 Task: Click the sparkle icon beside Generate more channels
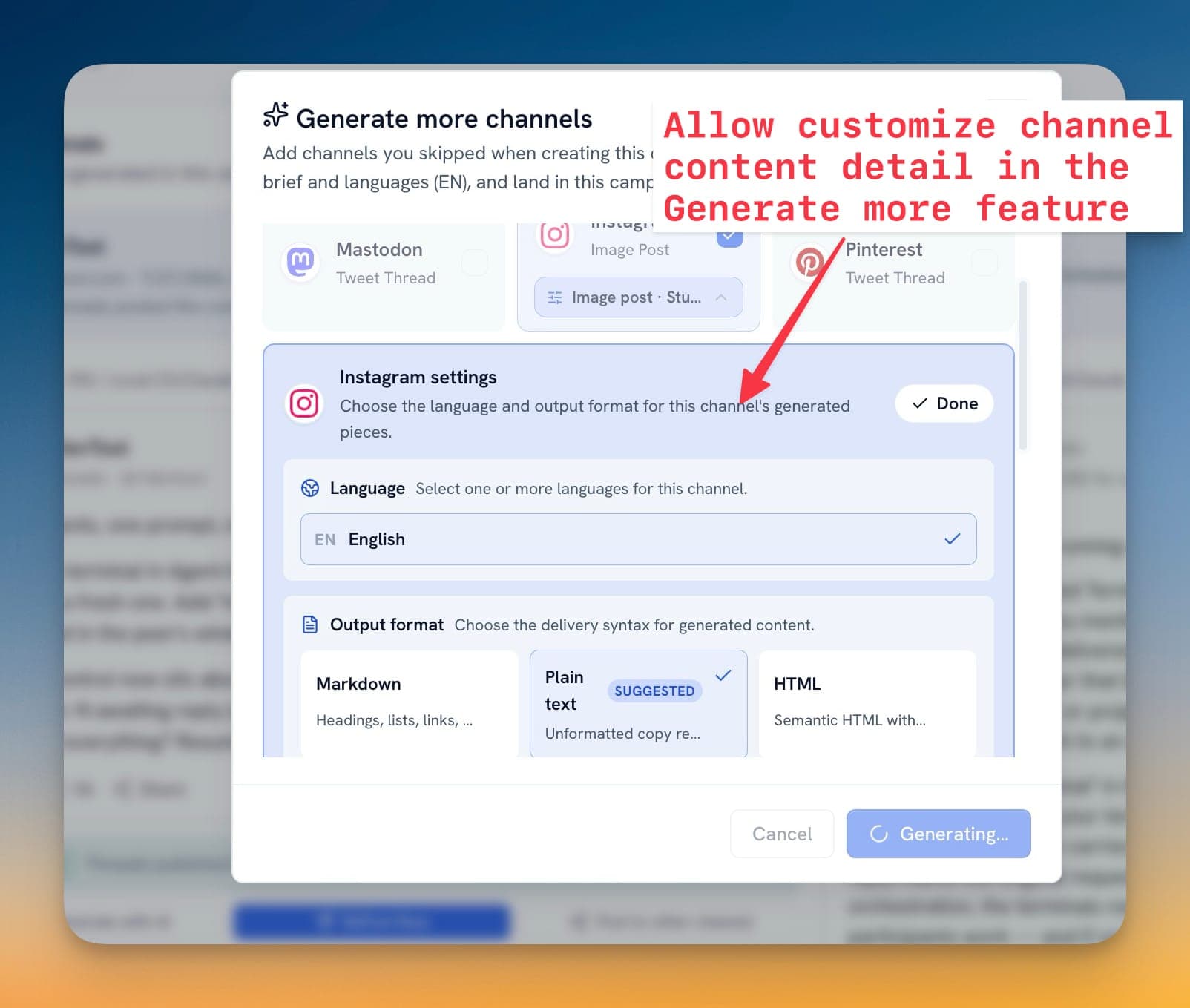coord(275,115)
